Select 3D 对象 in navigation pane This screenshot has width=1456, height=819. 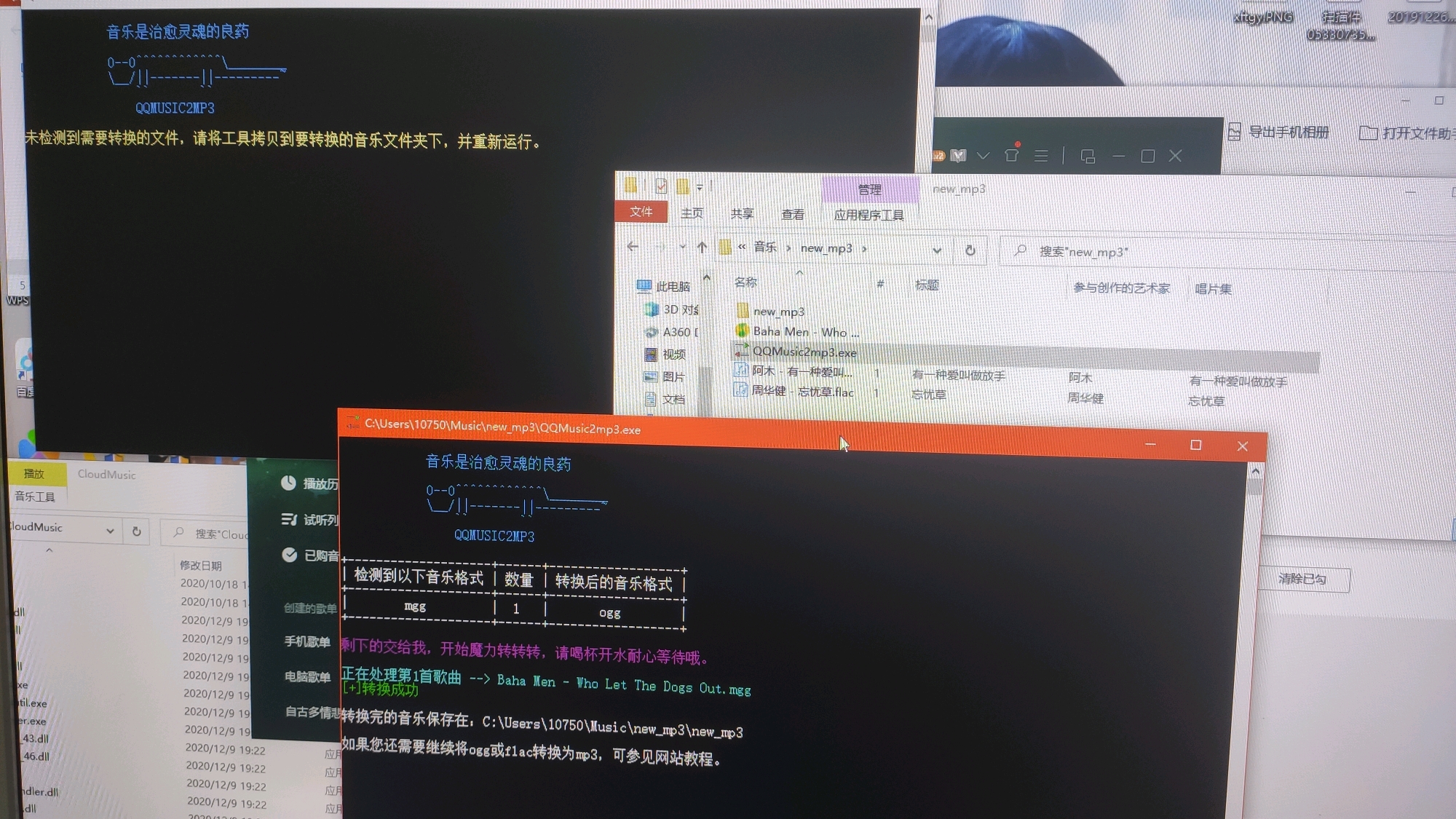[x=673, y=309]
